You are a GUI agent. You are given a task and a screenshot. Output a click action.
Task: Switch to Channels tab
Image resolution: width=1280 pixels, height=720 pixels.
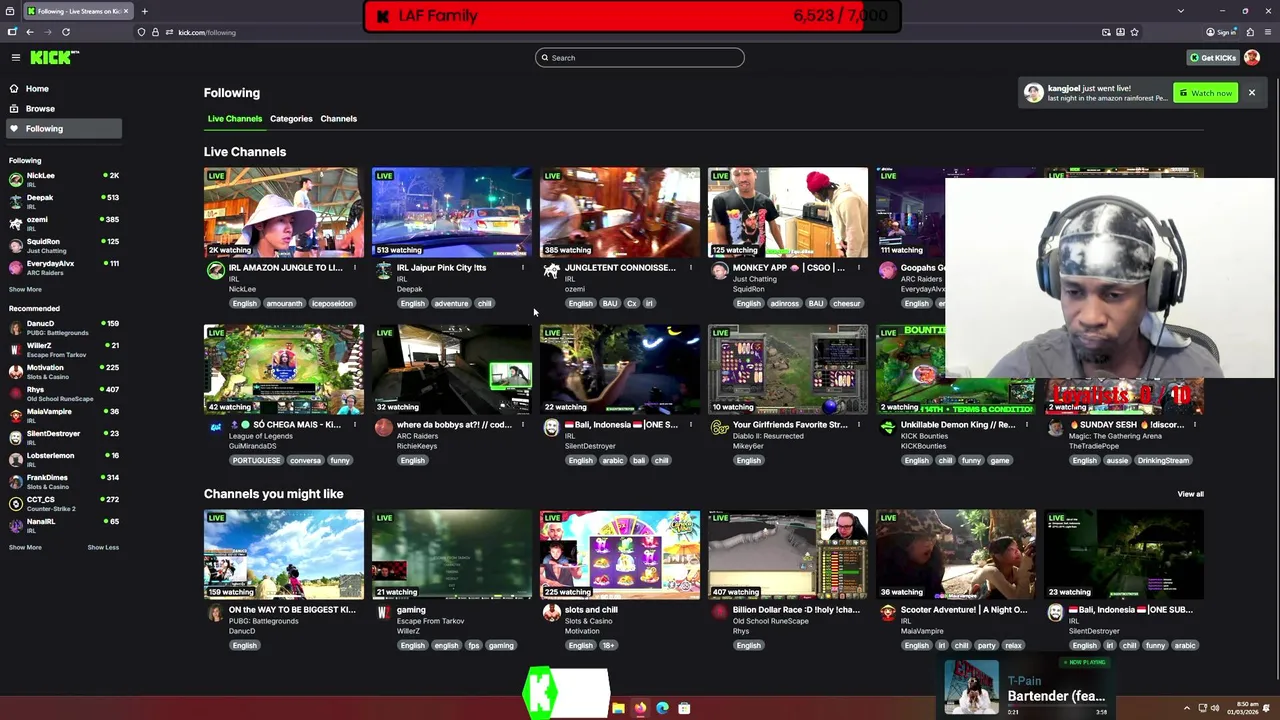point(338,119)
